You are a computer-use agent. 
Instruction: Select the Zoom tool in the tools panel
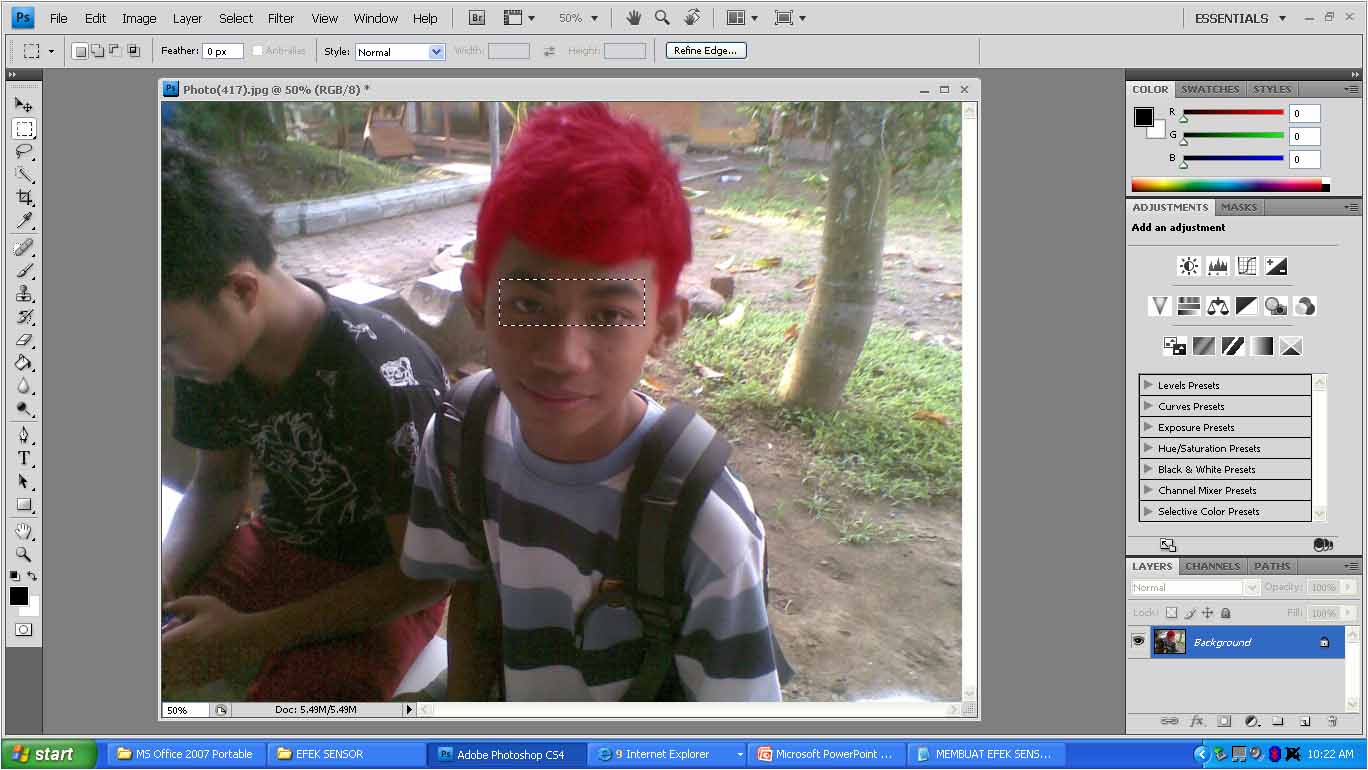click(24, 554)
